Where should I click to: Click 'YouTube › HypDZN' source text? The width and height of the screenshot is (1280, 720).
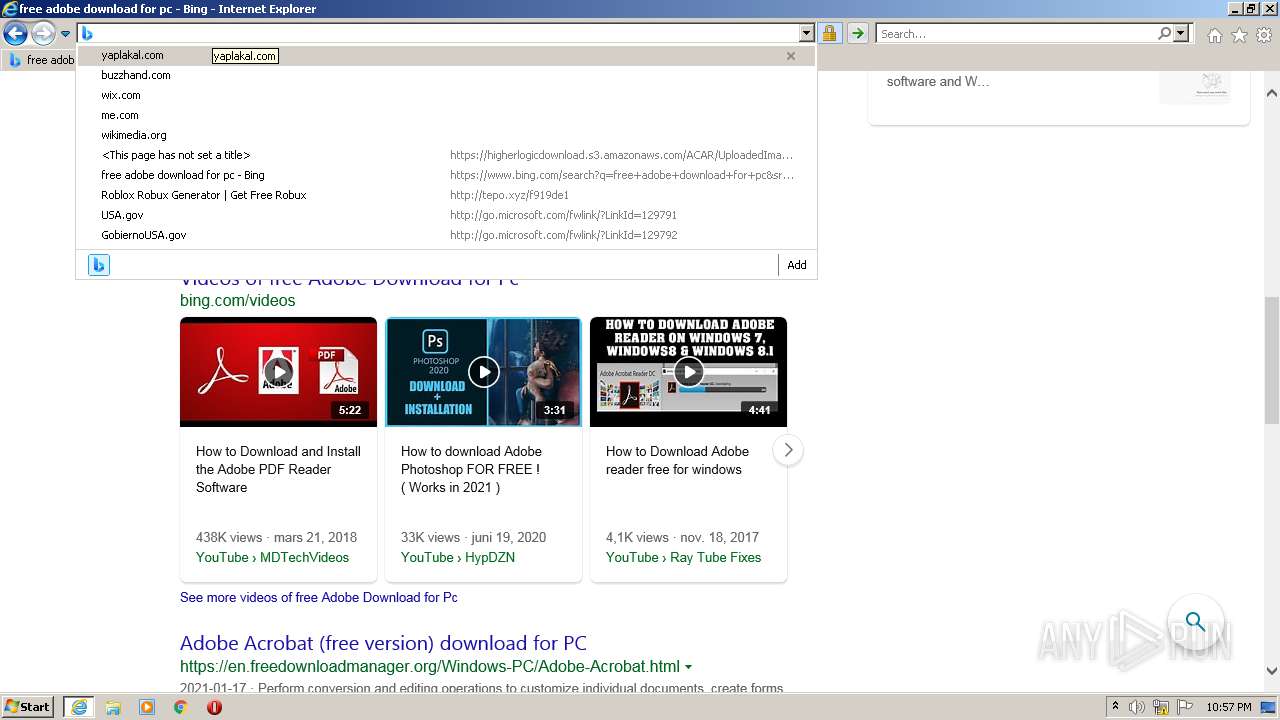point(458,557)
